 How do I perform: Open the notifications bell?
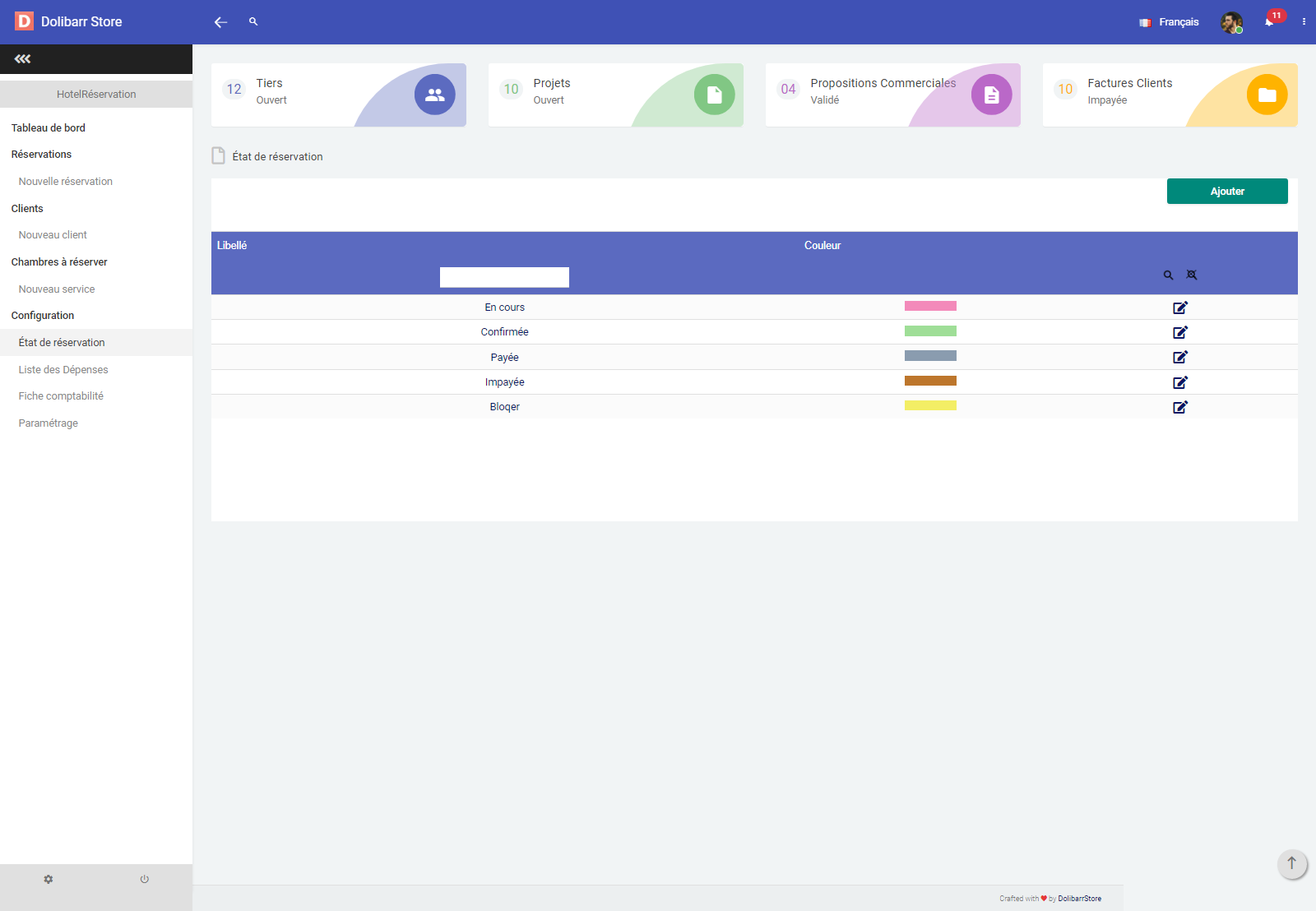[1269, 22]
